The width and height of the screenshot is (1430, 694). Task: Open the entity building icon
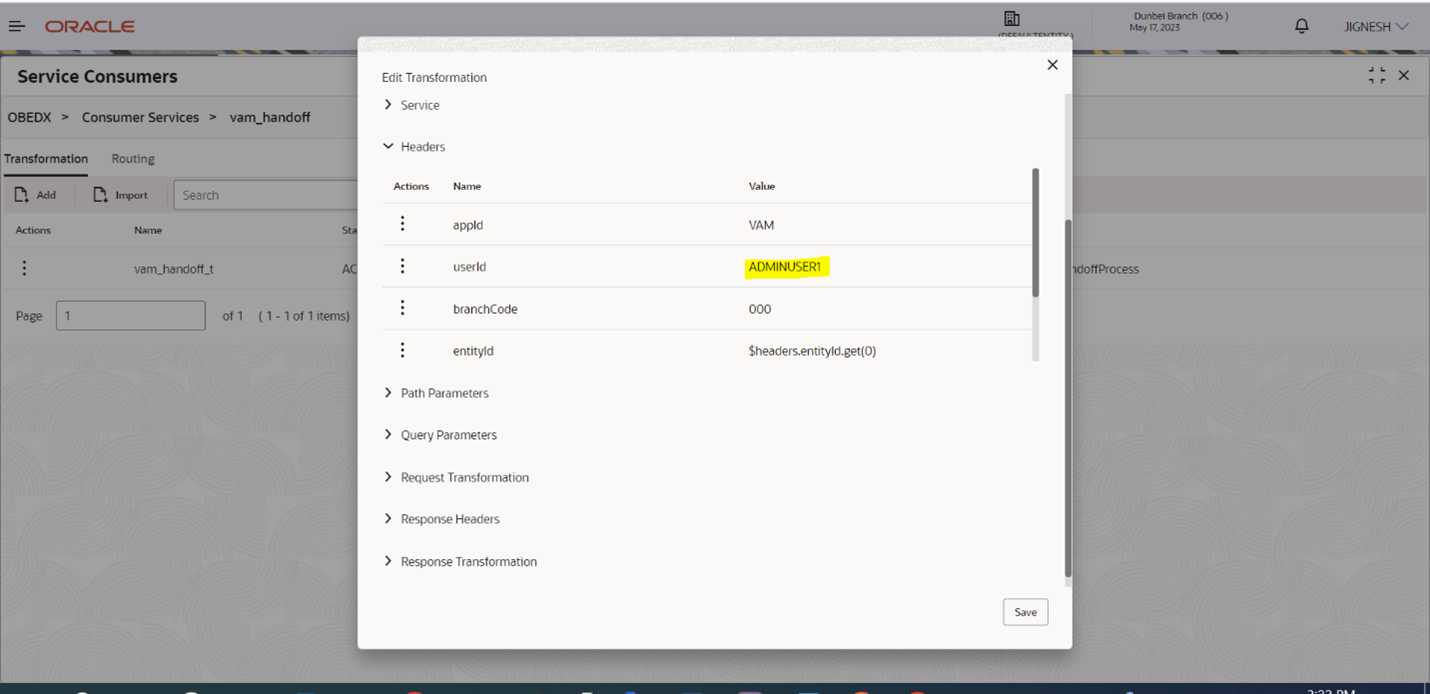pos(1011,19)
